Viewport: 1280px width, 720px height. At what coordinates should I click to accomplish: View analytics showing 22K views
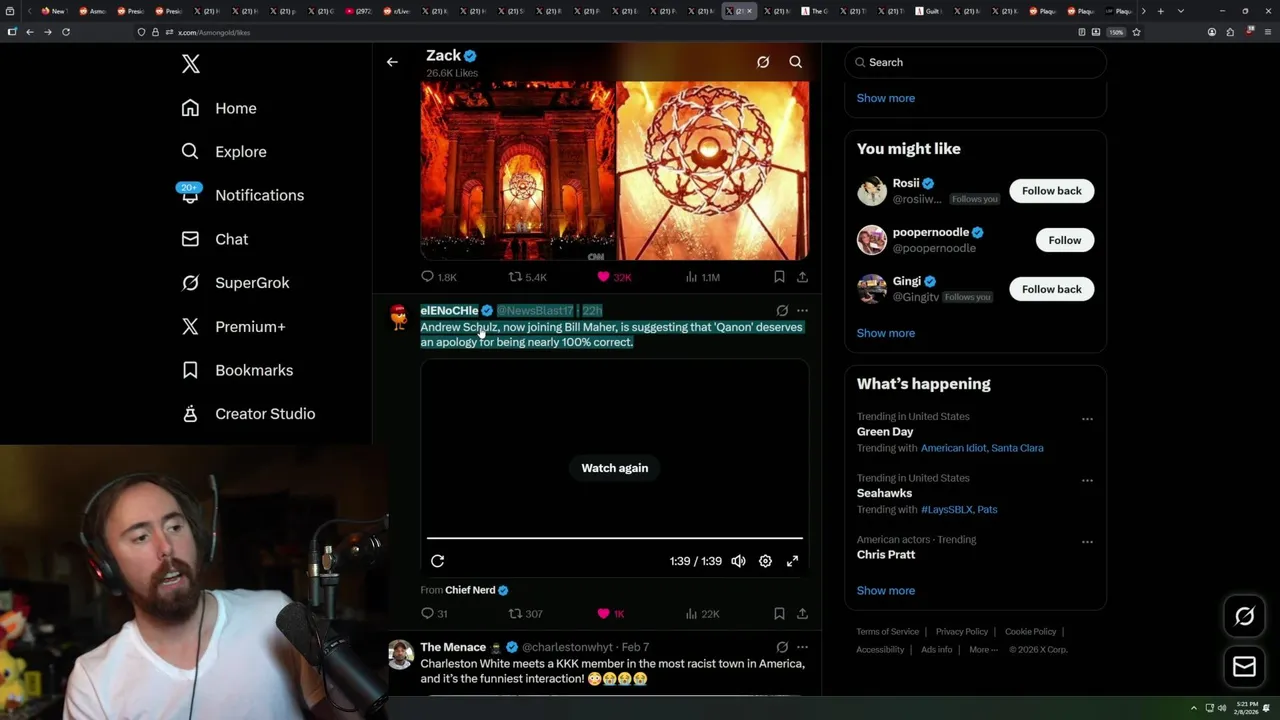click(702, 614)
